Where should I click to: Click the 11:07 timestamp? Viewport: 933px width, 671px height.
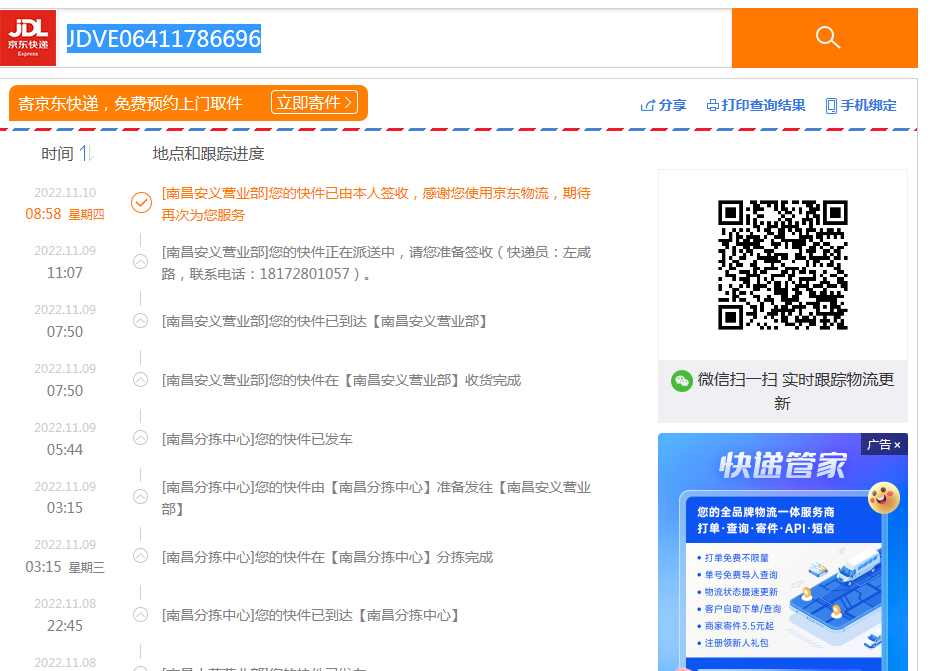pyautogui.click(x=65, y=273)
